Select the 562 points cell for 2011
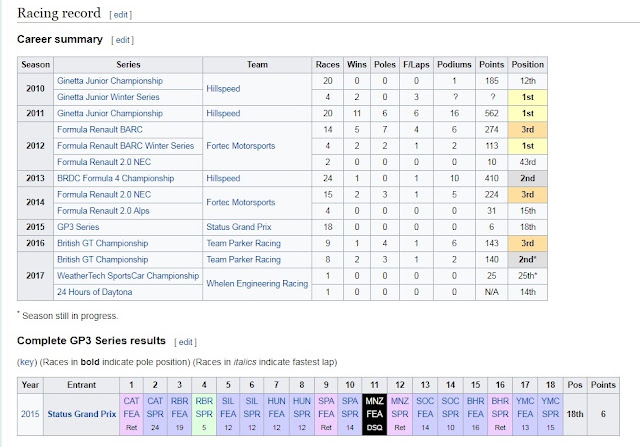 pyautogui.click(x=491, y=113)
